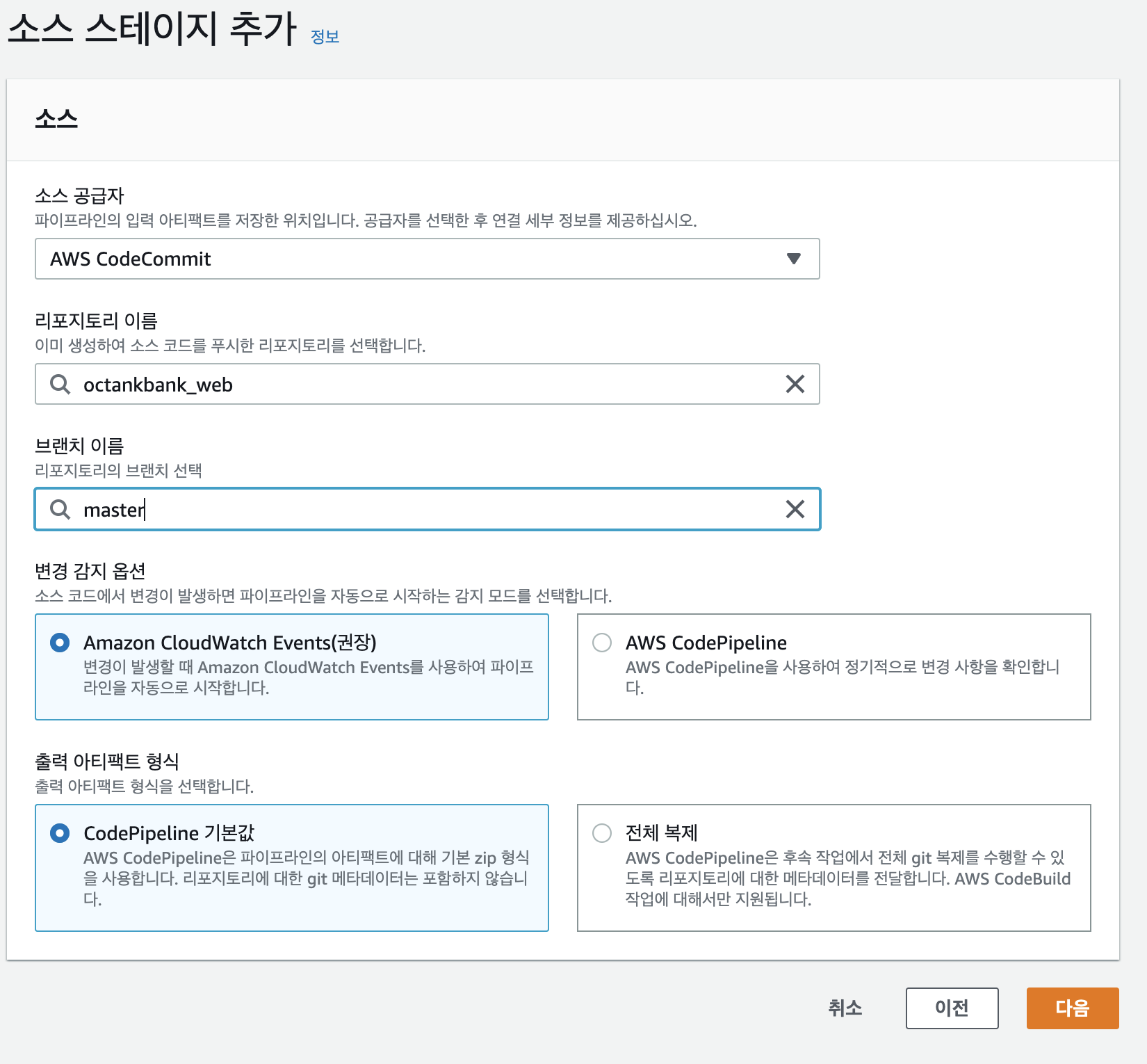Select 전체 복제 full clone radio
The image size is (1147, 1064).
(602, 833)
